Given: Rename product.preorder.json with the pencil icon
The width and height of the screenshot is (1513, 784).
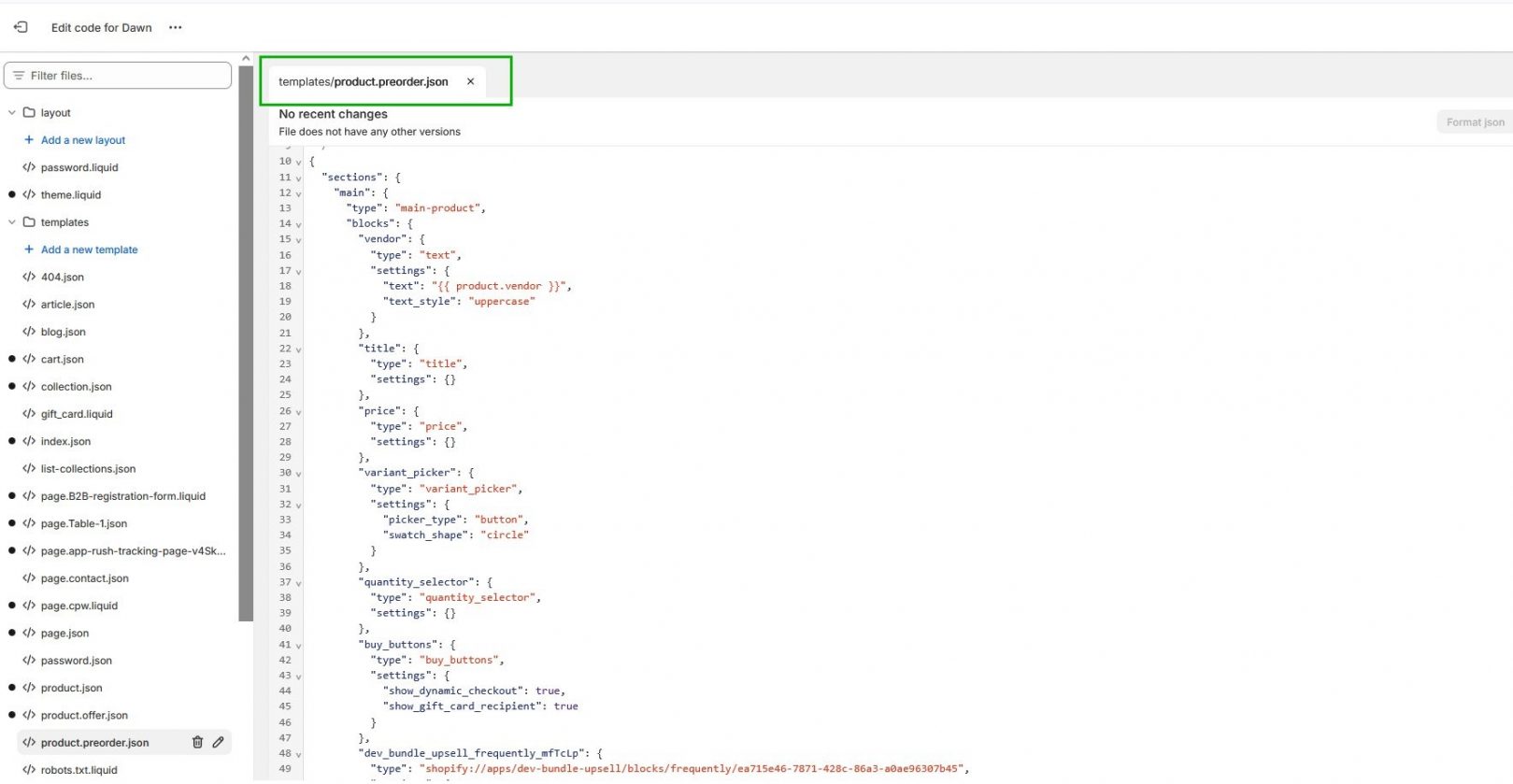Looking at the screenshot, I should point(218,742).
